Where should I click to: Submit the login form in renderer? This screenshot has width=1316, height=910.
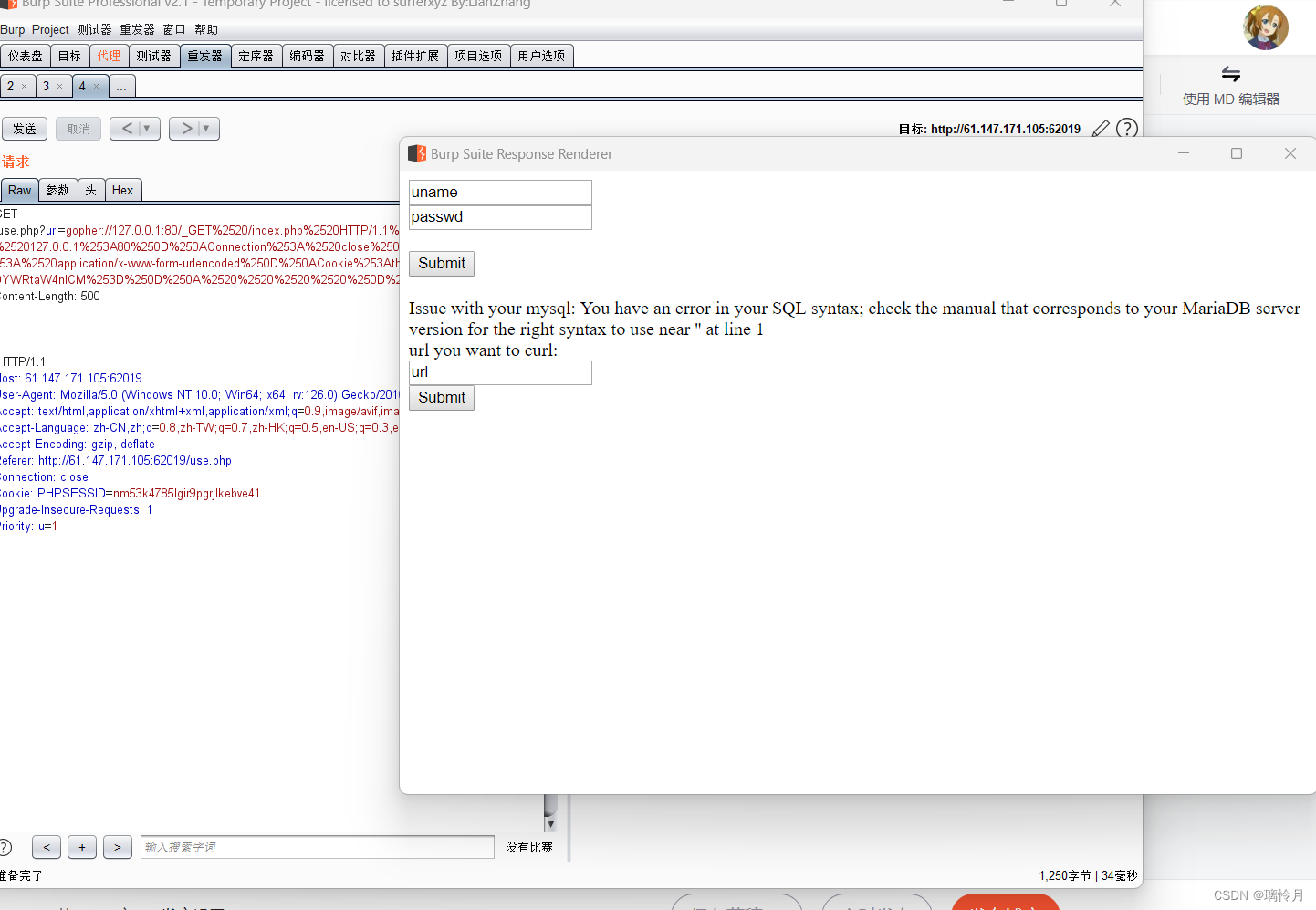442,264
